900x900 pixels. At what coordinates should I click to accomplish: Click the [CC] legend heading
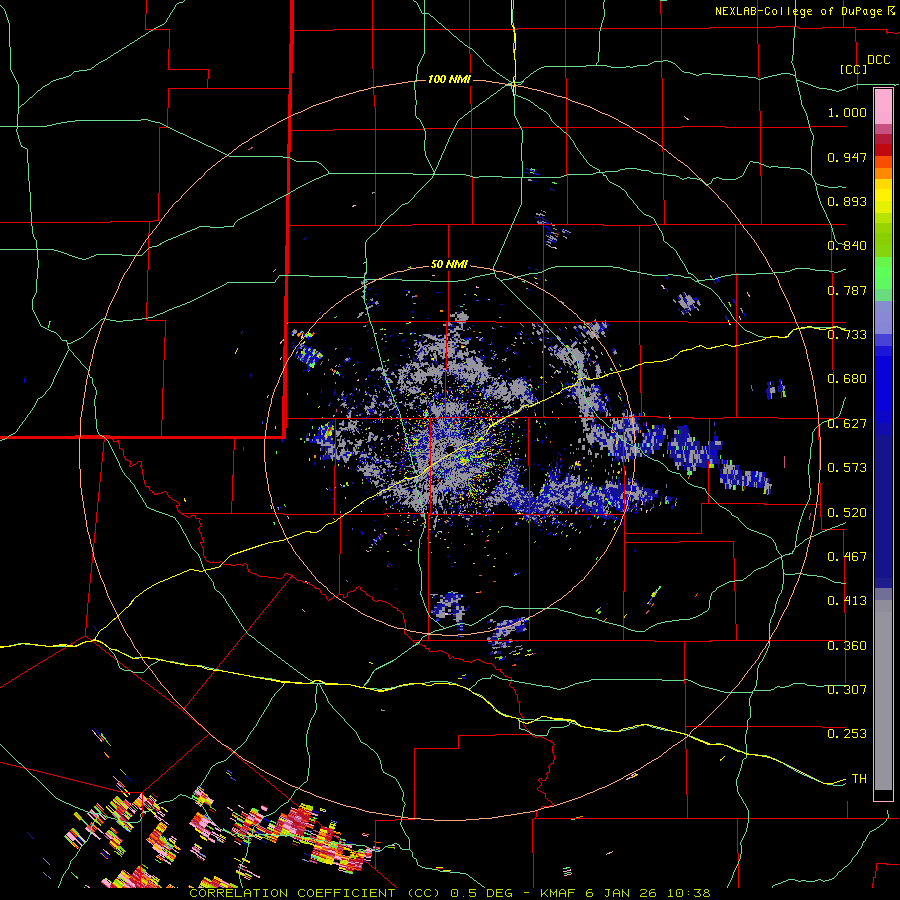853,69
